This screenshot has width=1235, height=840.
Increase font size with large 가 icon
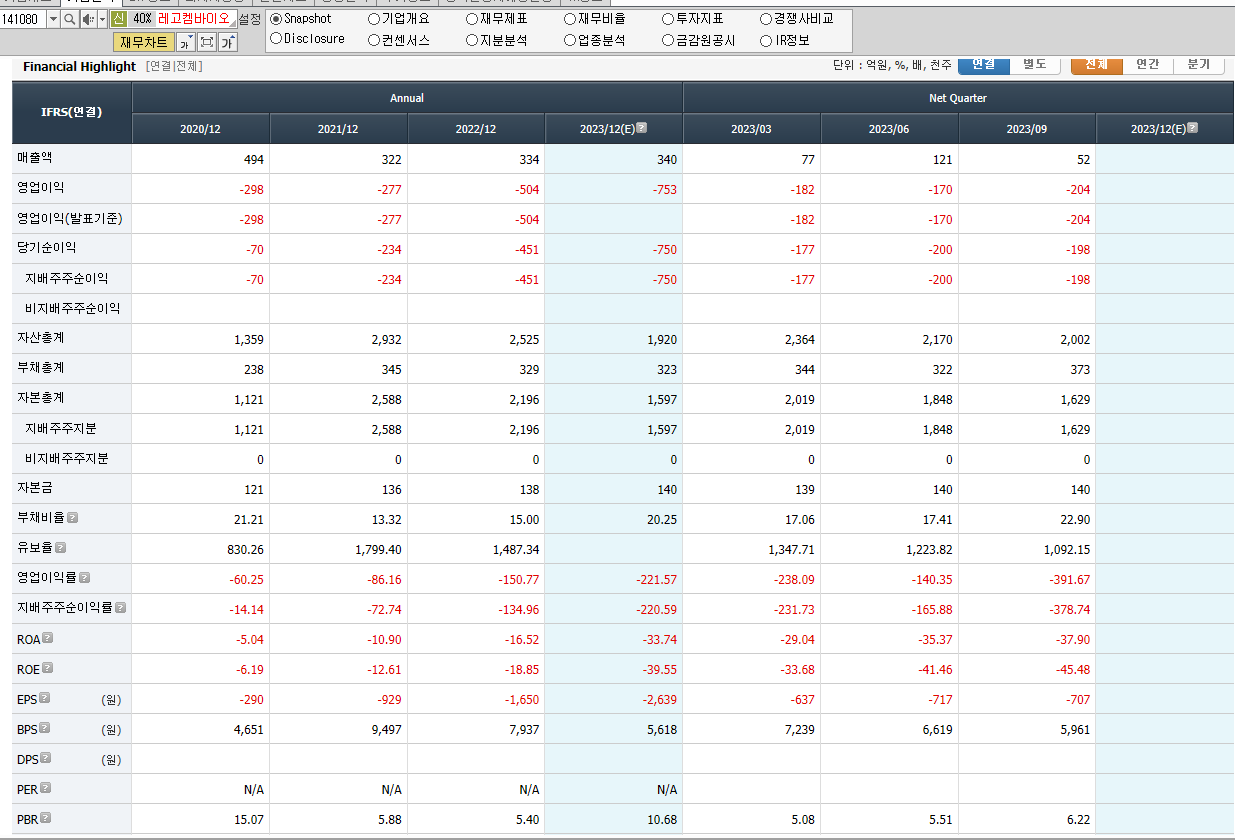[x=228, y=41]
